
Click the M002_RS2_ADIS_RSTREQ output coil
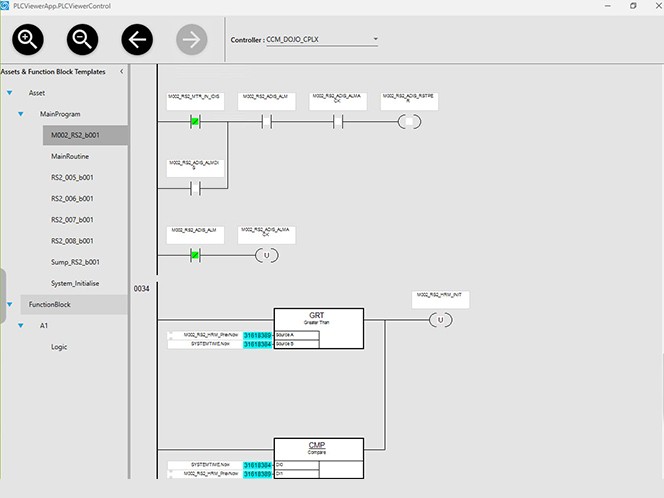click(x=408, y=122)
